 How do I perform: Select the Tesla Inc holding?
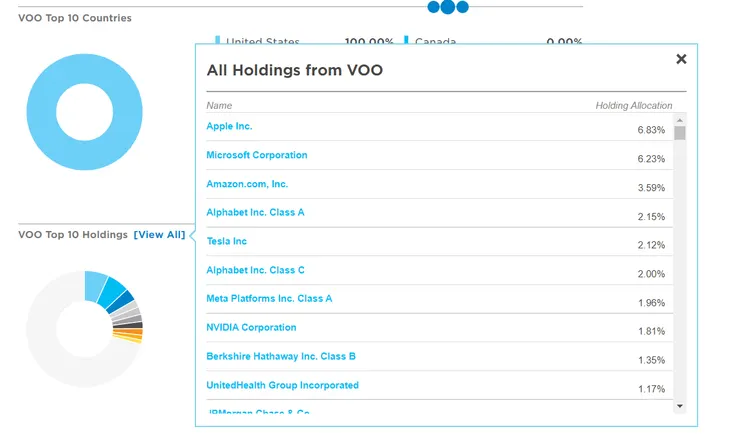pyautogui.click(x=226, y=241)
